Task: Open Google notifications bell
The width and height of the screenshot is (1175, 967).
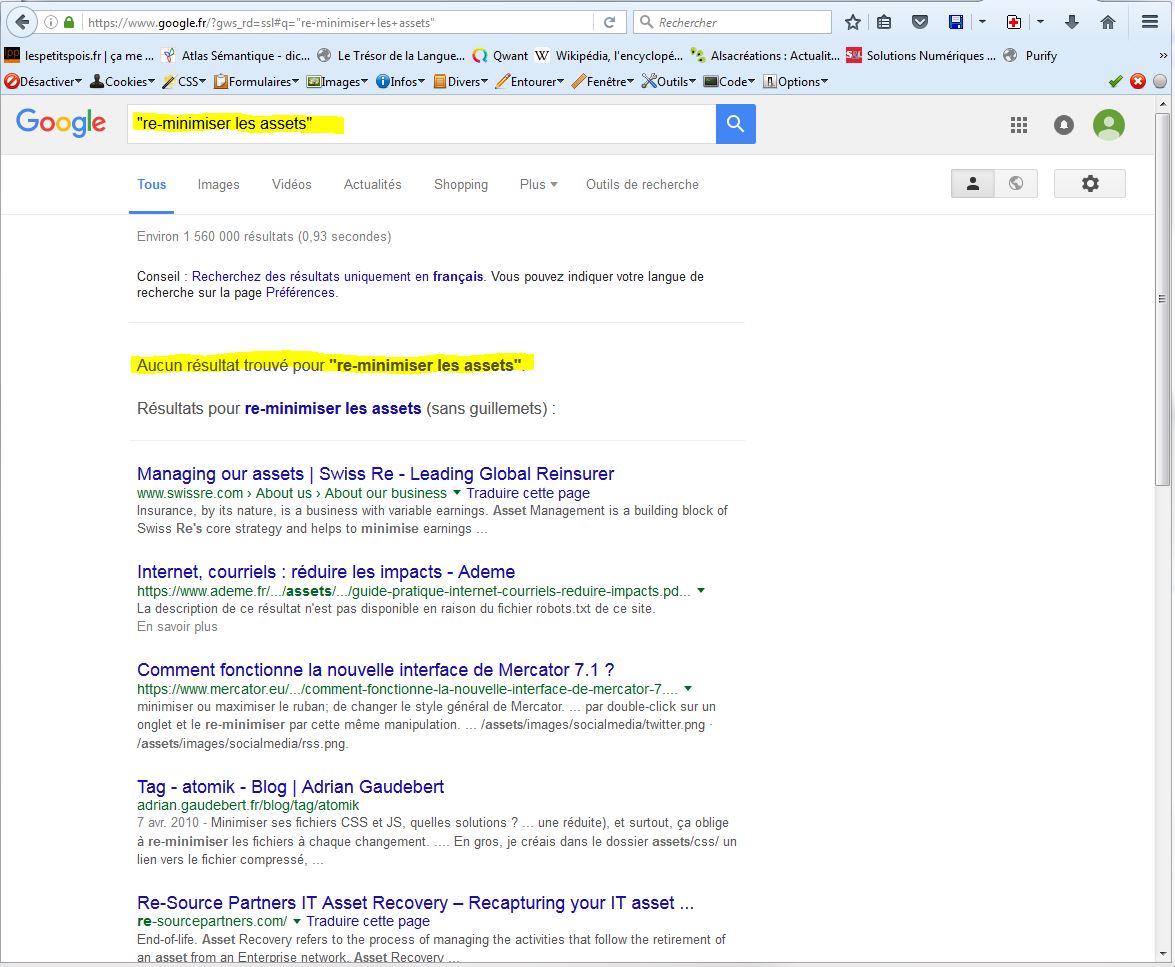Action: [x=1064, y=125]
